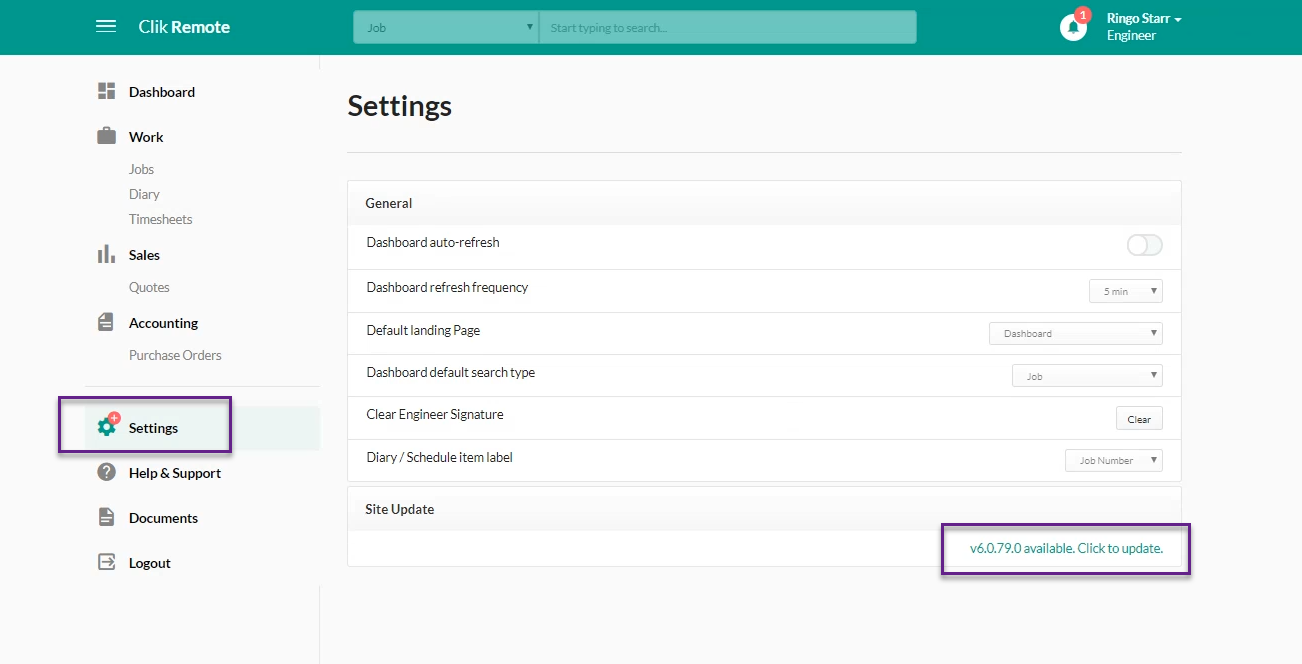Viewport: 1302px width, 664px height.
Task: Toggle the Dashboard auto-refresh switch
Action: 1145,245
